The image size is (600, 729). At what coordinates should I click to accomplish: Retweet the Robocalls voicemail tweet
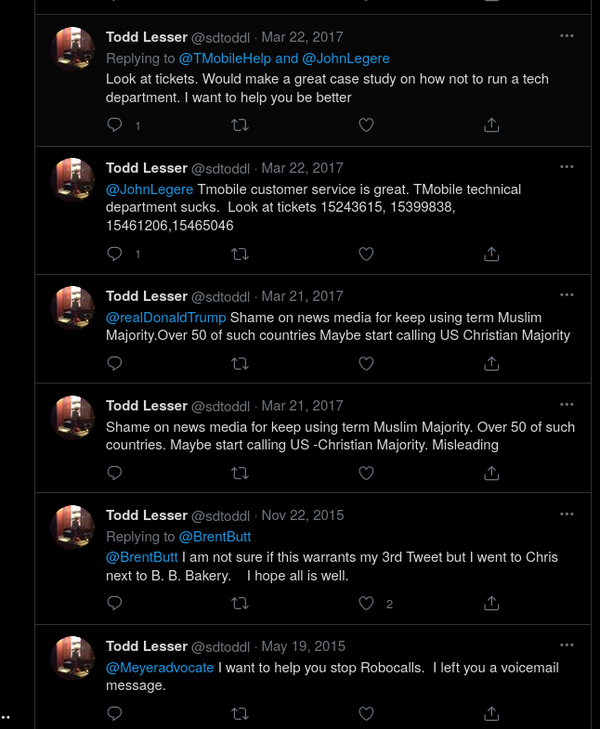(240, 713)
